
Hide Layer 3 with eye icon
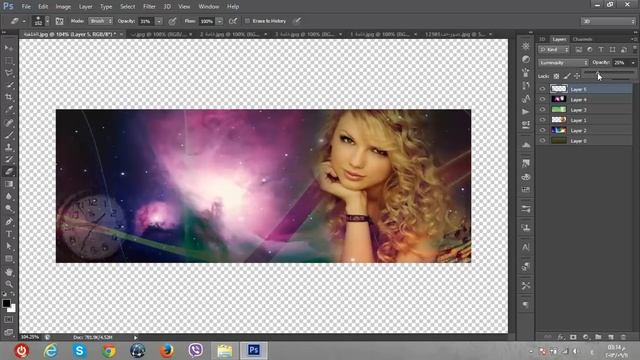(x=542, y=109)
